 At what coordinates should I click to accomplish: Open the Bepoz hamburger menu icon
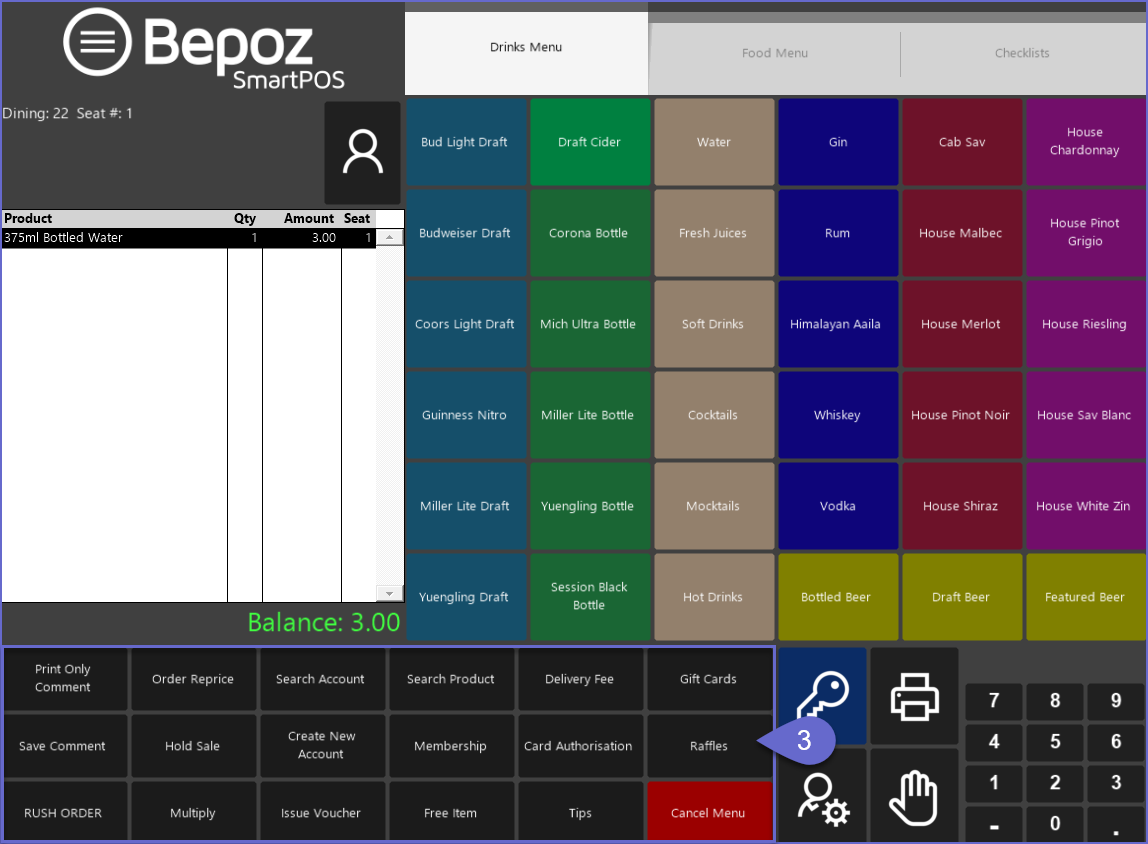(x=97, y=42)
